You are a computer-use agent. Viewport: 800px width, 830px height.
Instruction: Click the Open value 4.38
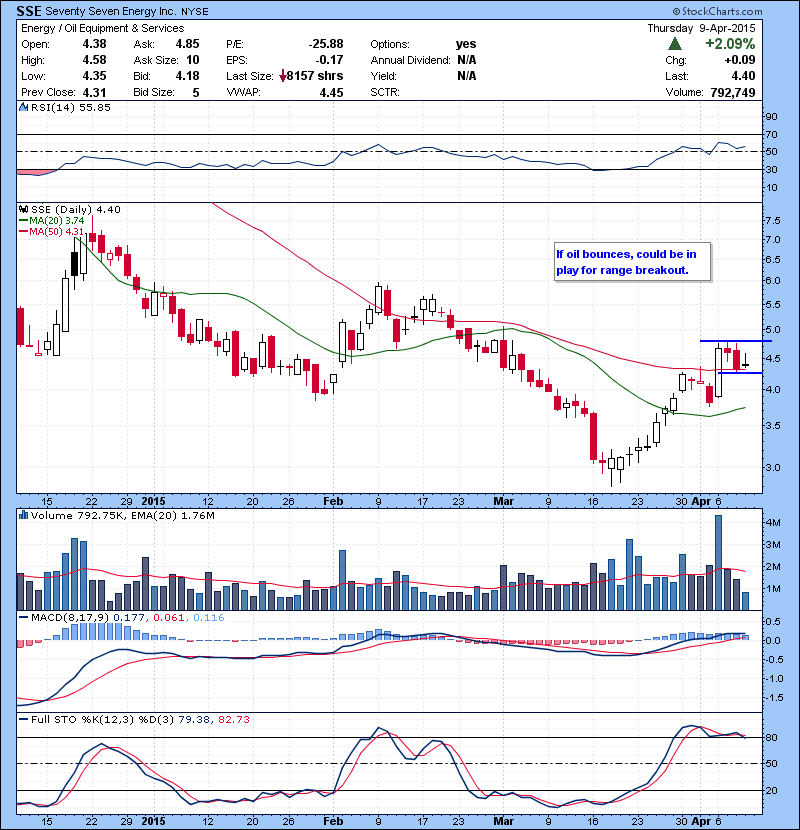pyautogui.click(x=94, y=44)
